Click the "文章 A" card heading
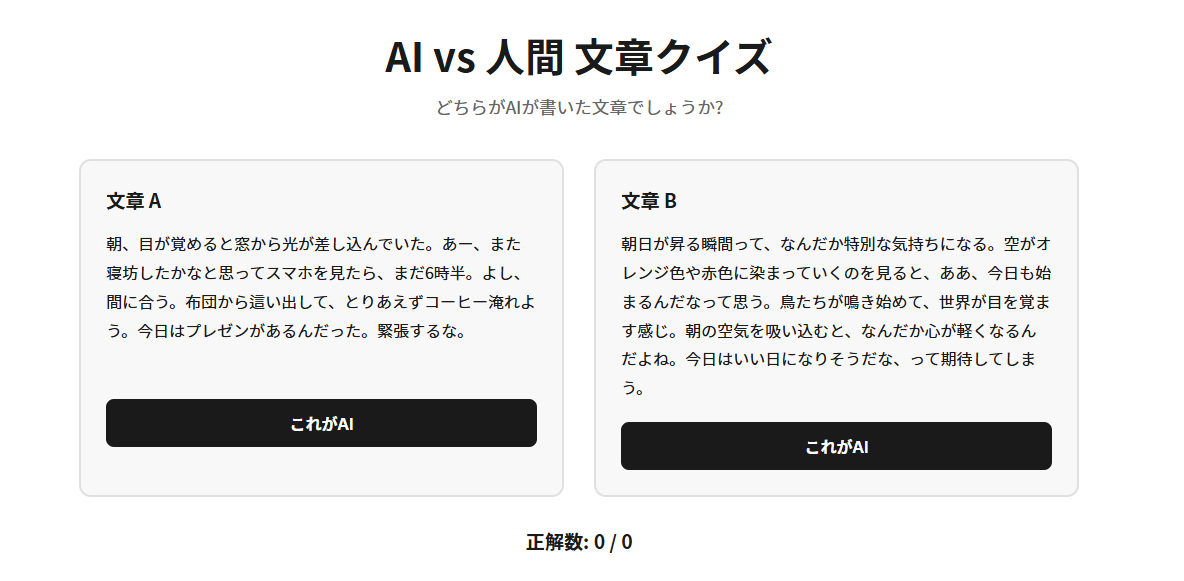The image size is (1184, 581). coord(134,201)
